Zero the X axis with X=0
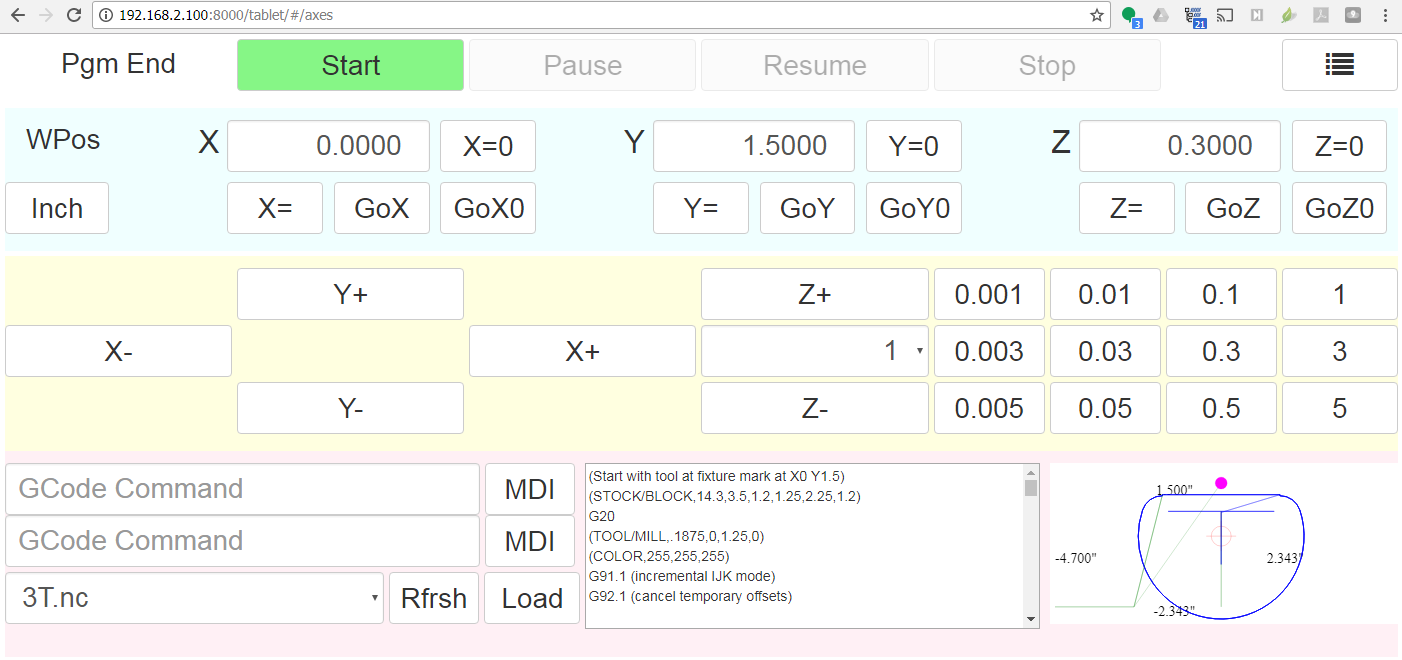Viewport: 1402px width, 660px height. [487, 145]
